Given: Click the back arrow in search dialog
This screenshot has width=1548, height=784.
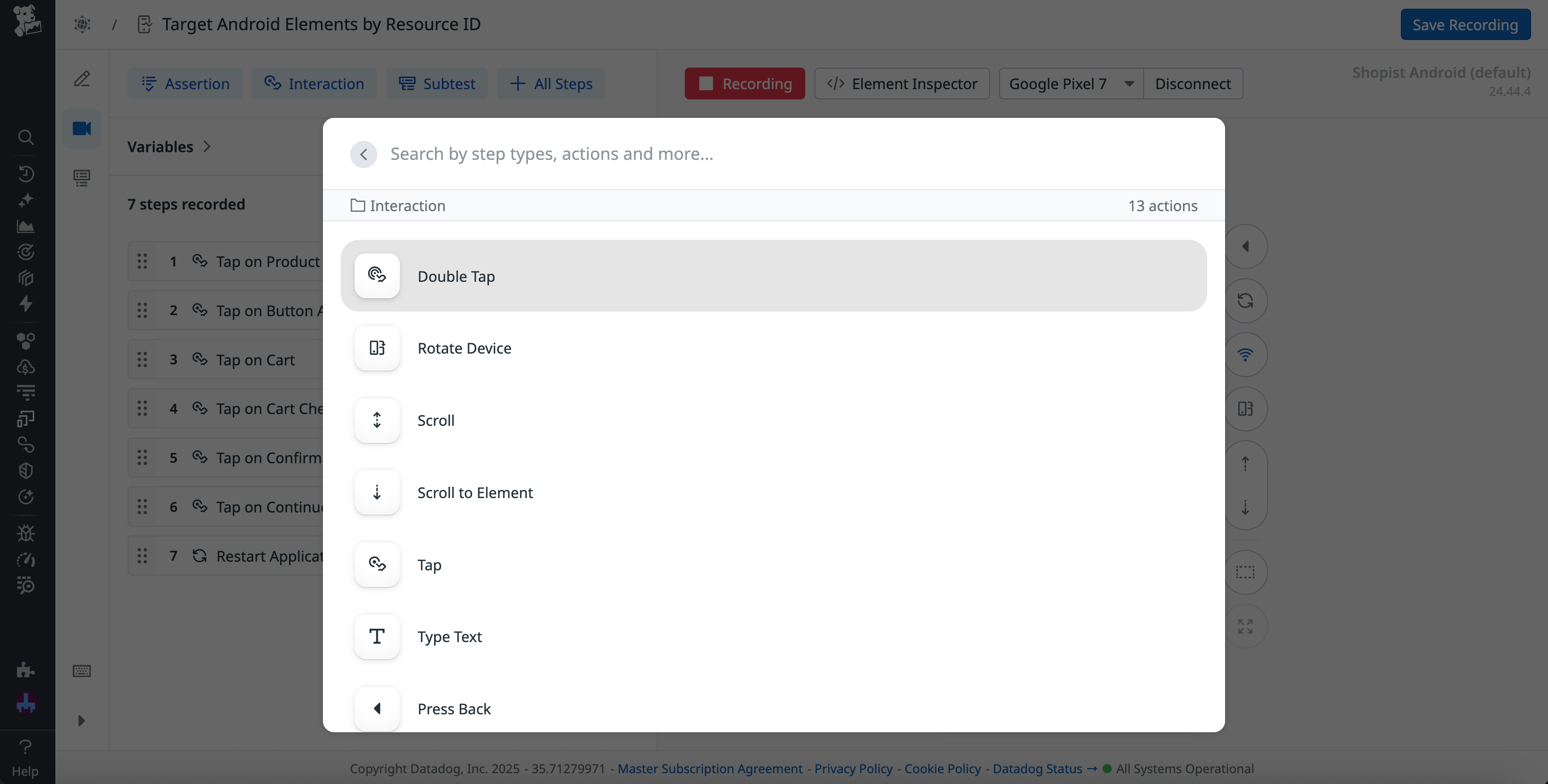Looking at the screenshot, I should tap(363, 154).
